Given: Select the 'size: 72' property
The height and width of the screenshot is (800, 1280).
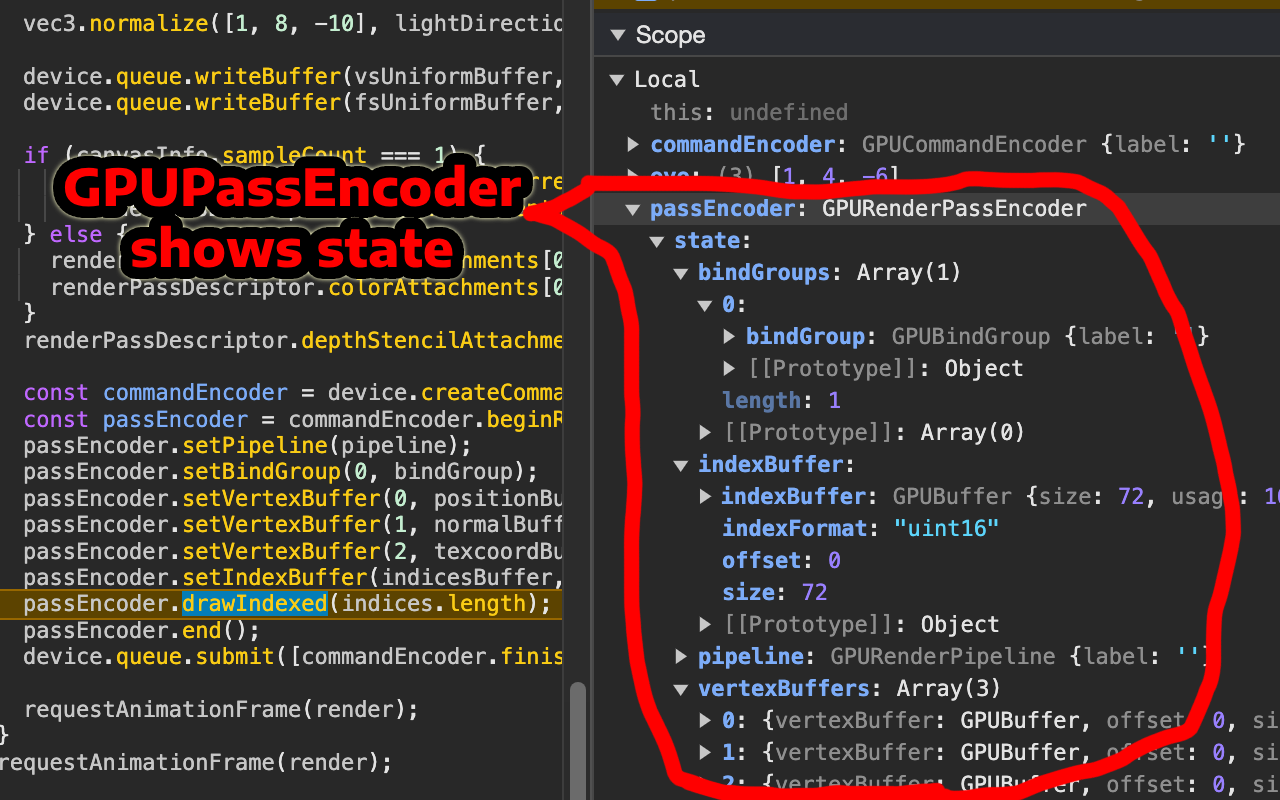Looking at the screenshot, I should (x=775, y=592).
